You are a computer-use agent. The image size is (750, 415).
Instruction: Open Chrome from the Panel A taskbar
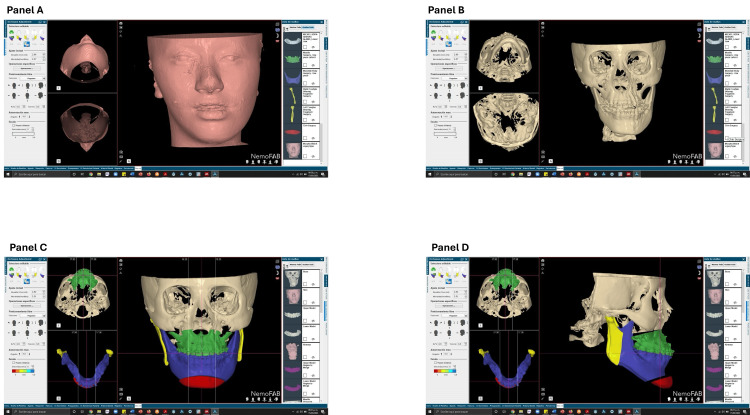91,174
